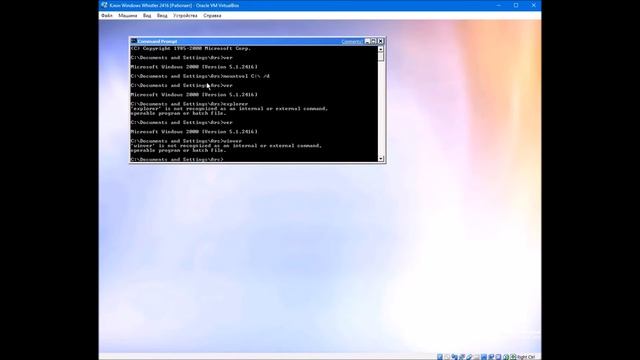Click the optical drive status icon
Screen dimensions: 640x360
tap(447, 357)
